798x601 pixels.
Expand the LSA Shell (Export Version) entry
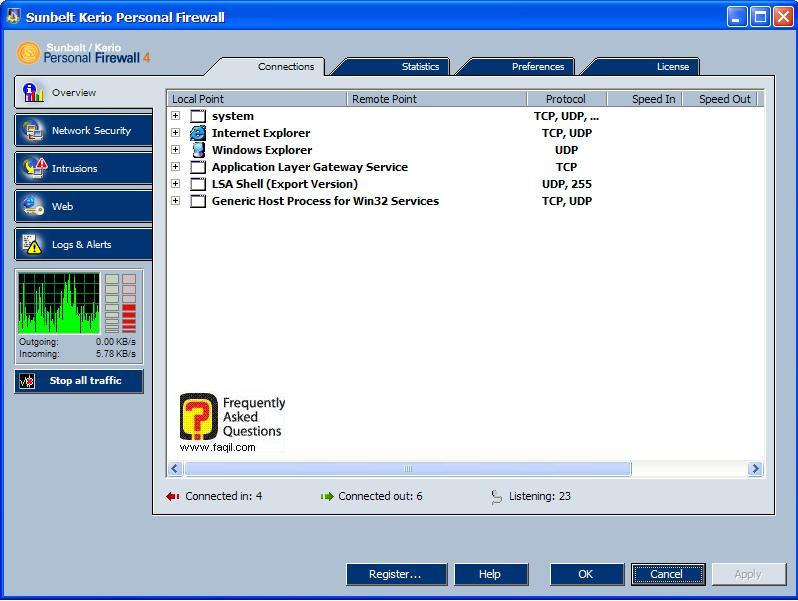pos(176,184)
